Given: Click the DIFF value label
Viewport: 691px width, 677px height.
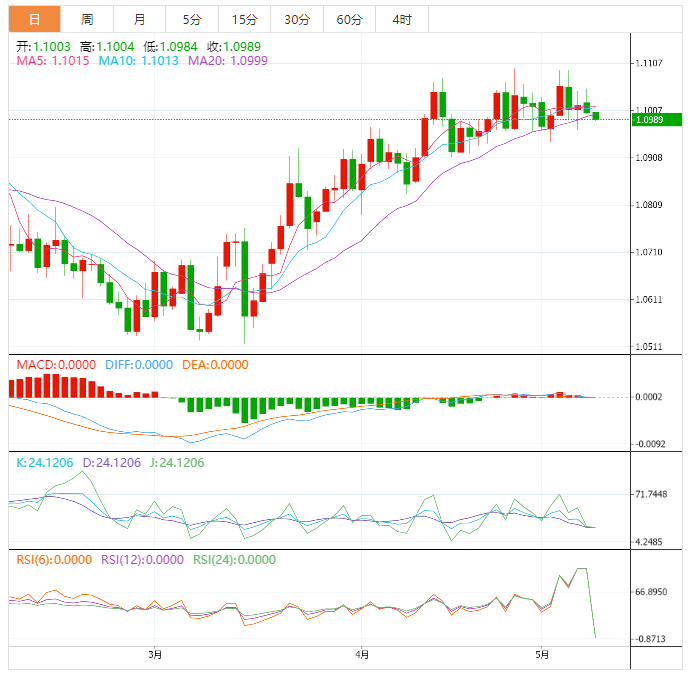Looking at the screenshot, I should [139, 365].
